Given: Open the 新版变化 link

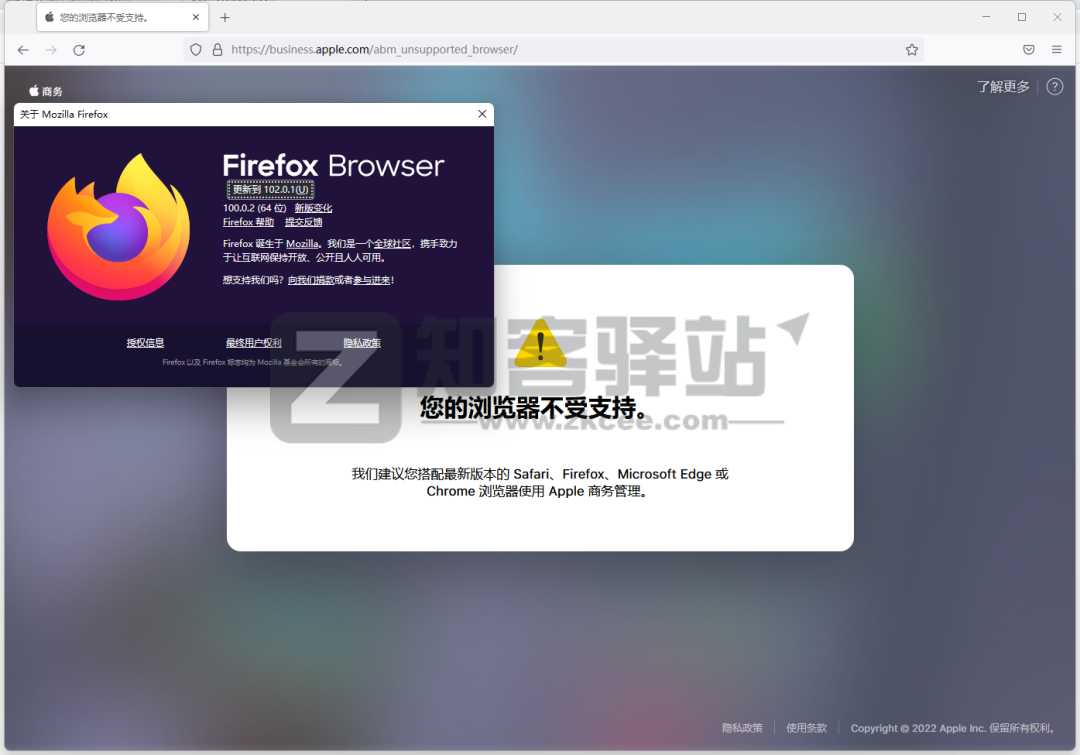Looking at the screenshot, I should coord(315,207).
